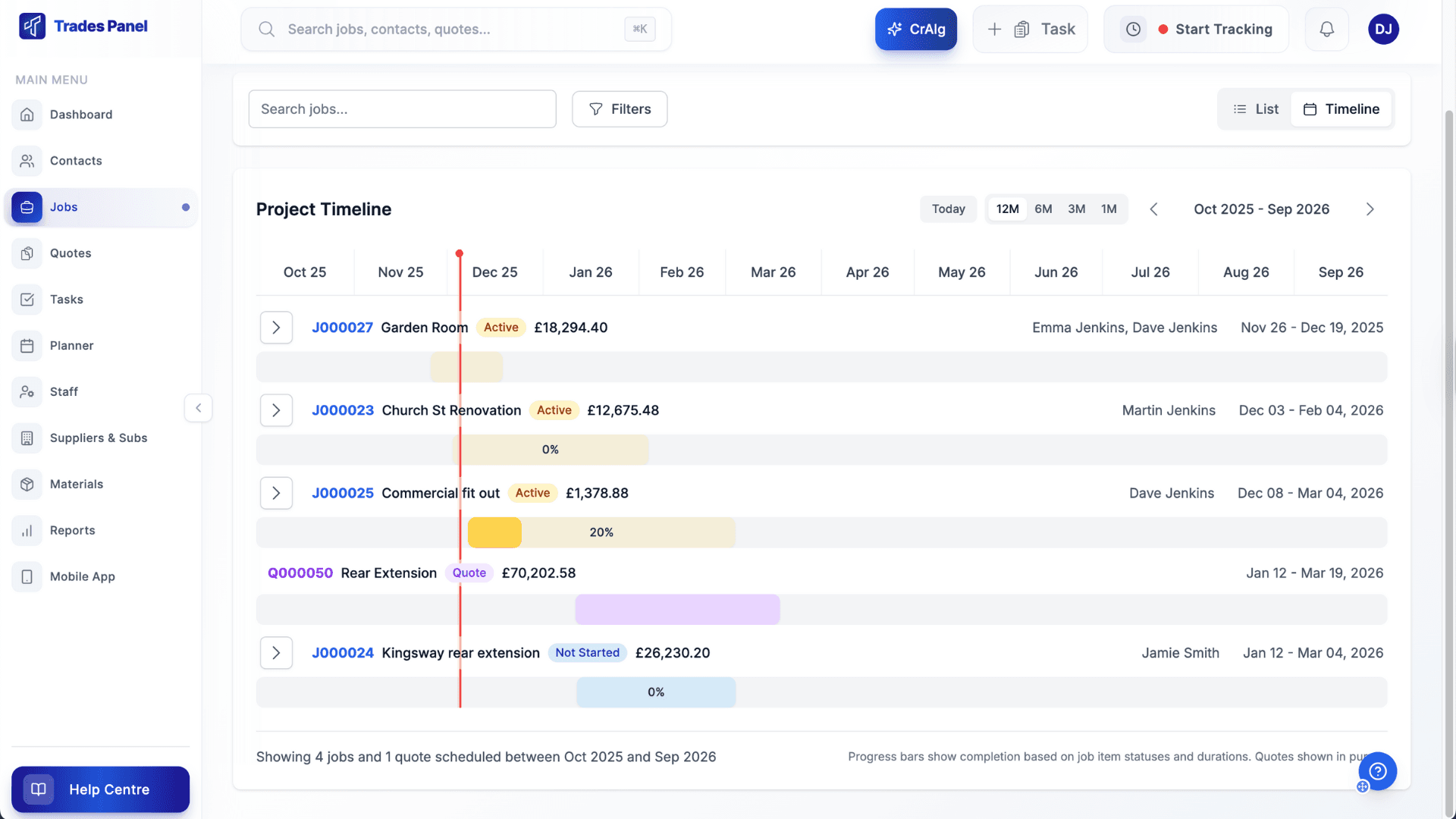Open the Quotes section
The width and height of the screenshot is (1456, 819).
point(71,253)
